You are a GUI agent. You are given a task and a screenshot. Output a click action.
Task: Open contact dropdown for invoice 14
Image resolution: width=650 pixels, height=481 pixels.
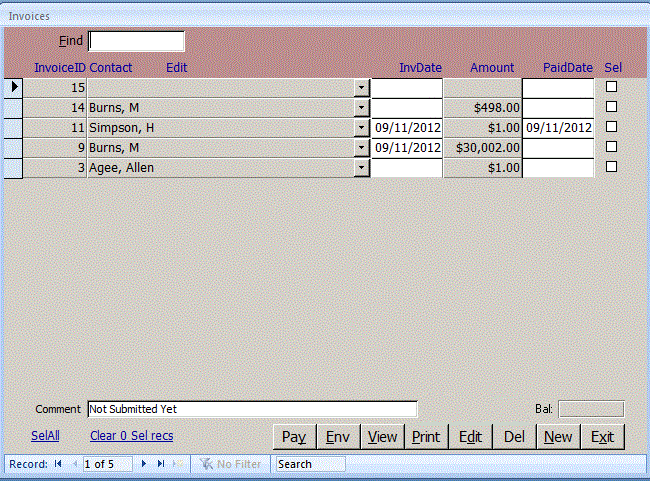pos(361,108)
